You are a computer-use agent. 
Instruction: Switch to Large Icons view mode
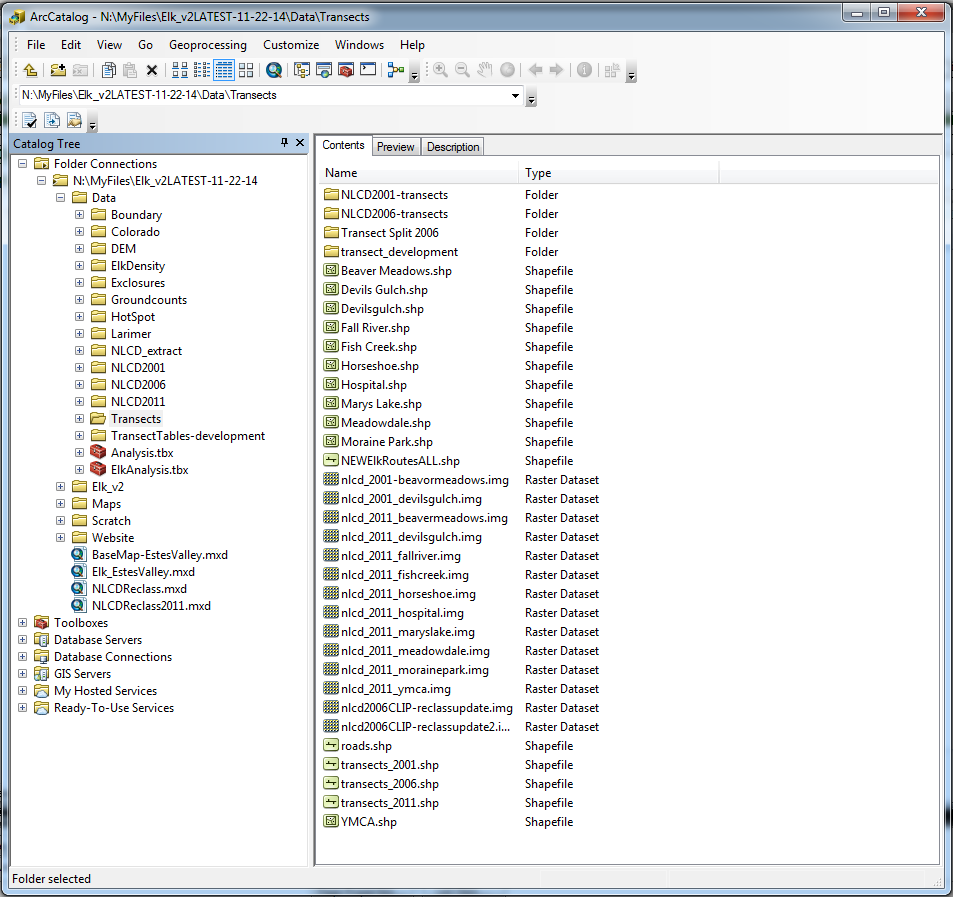click(x=180, y=70)
